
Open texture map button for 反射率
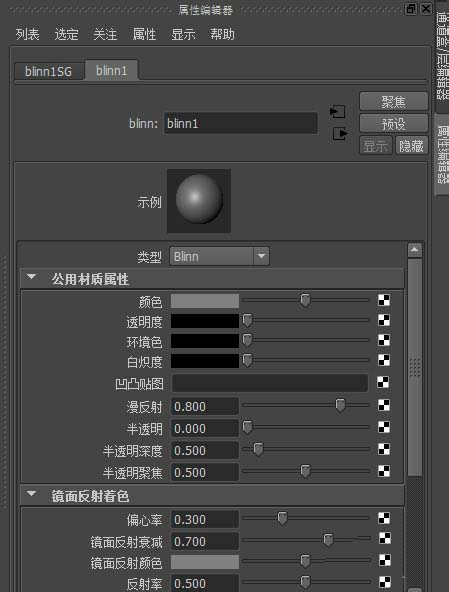385,582
